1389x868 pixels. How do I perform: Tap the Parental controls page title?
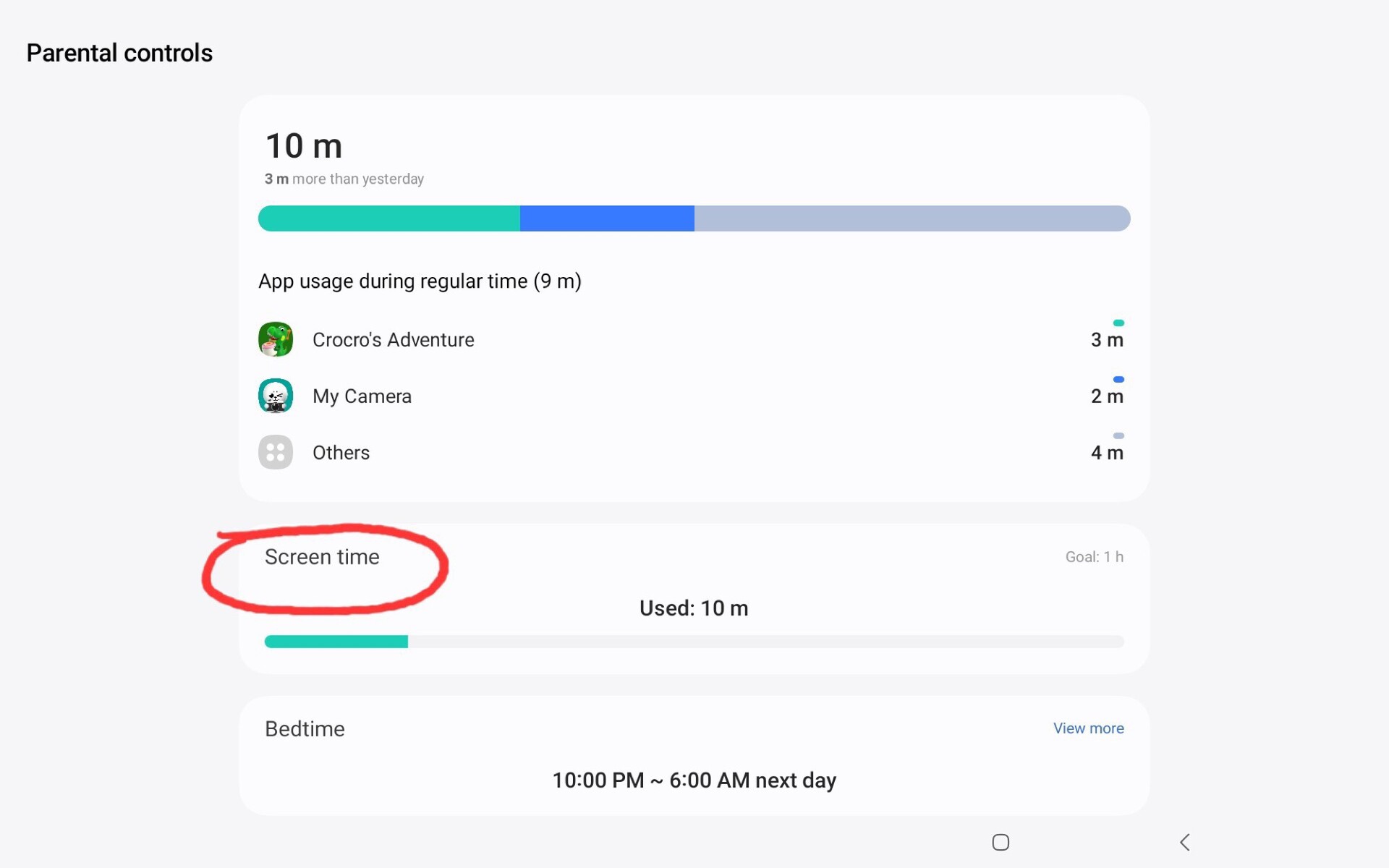pos(119,53)
